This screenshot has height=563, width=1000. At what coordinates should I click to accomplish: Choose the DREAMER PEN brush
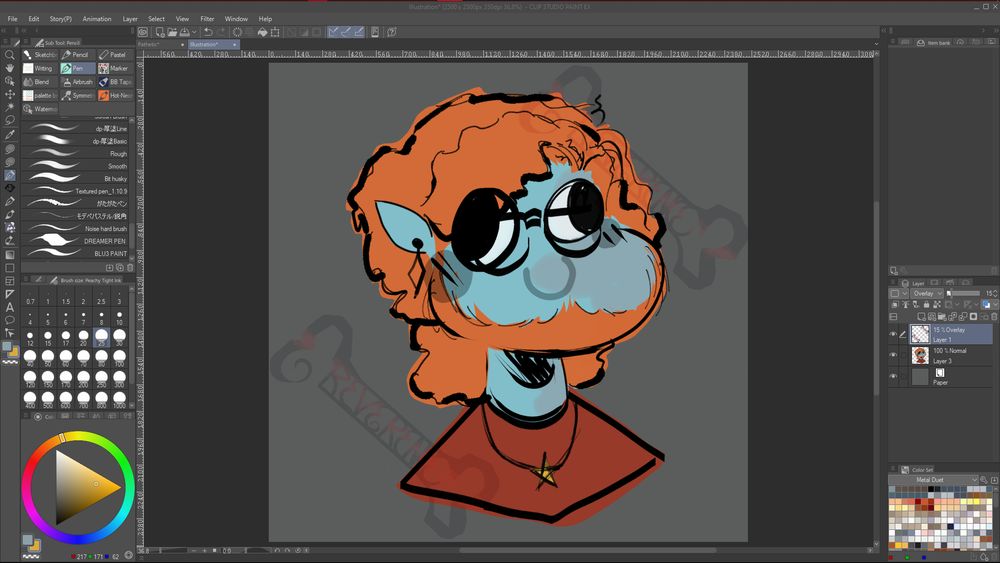pos(77,241)
